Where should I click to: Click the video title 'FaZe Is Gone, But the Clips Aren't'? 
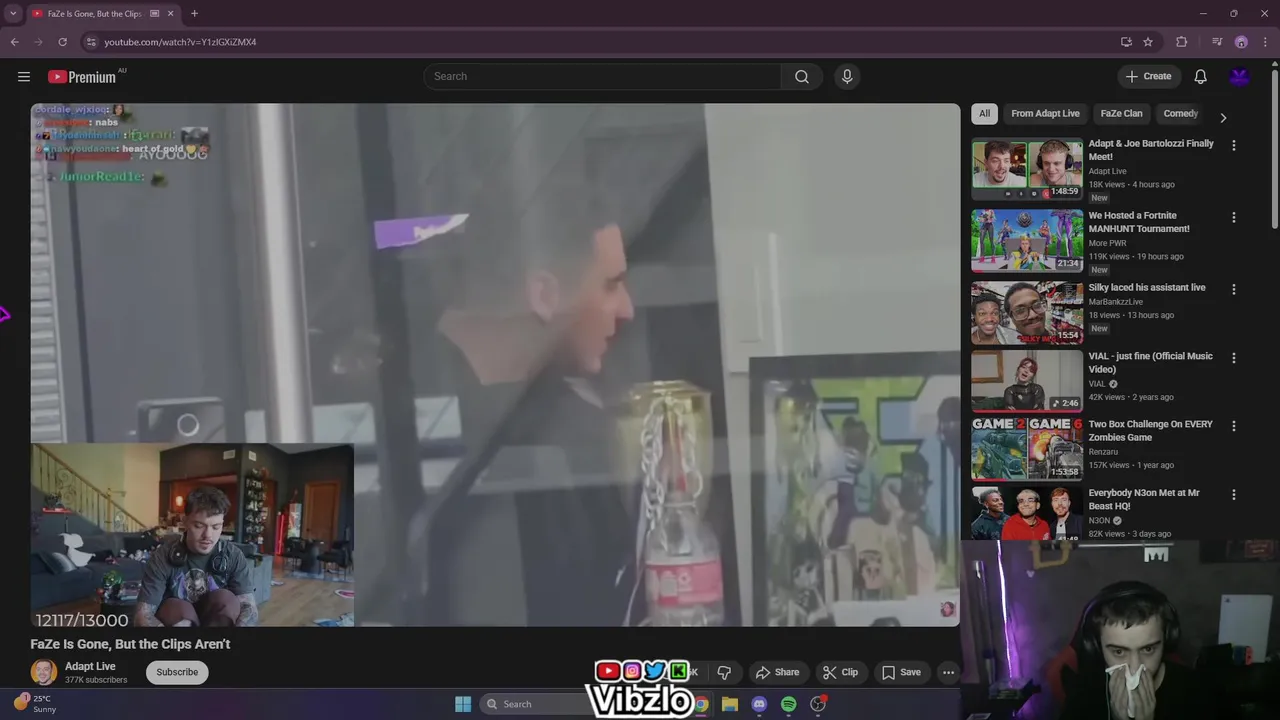coord(130,644)
